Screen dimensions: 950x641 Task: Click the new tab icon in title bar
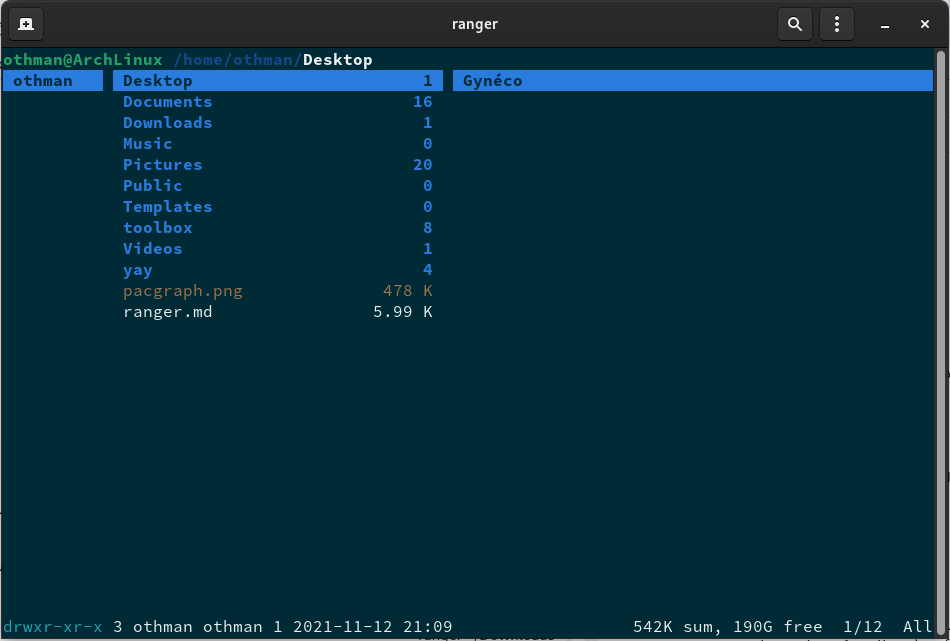click(x=26, y=24)
